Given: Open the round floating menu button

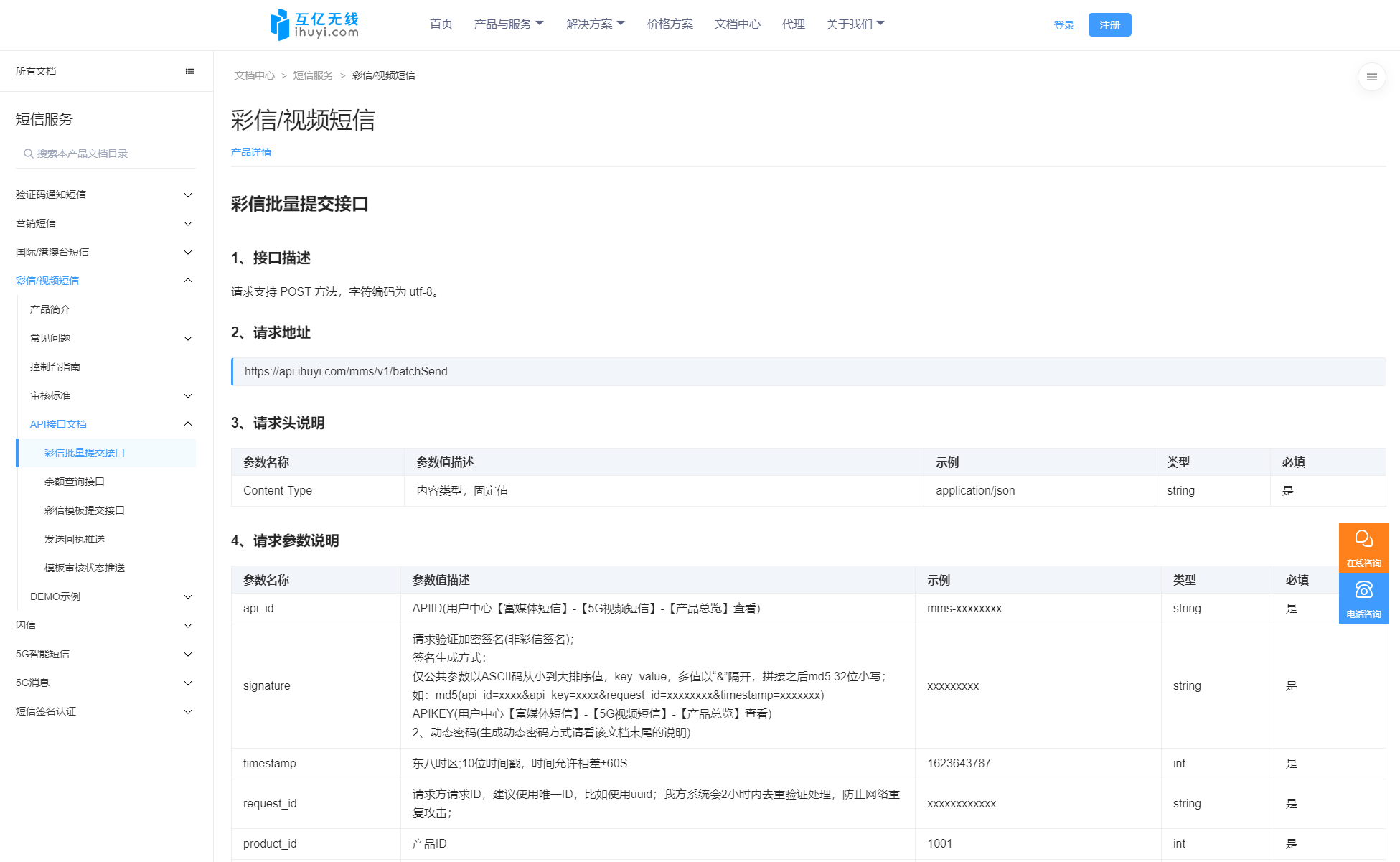Looking at the screenshot, I should coord(1371,77).
